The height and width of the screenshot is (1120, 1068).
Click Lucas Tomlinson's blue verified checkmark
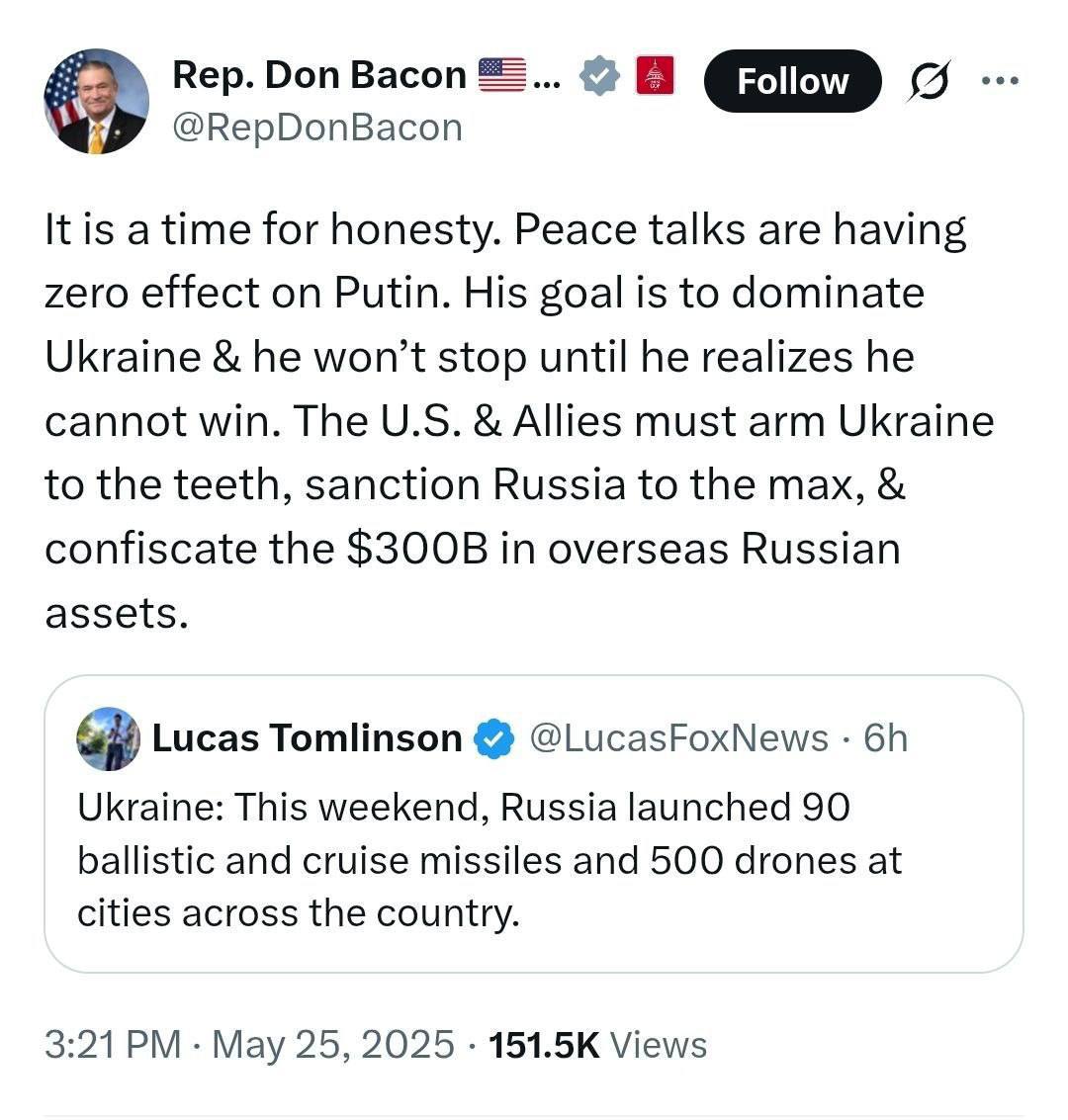pos(493,738)
